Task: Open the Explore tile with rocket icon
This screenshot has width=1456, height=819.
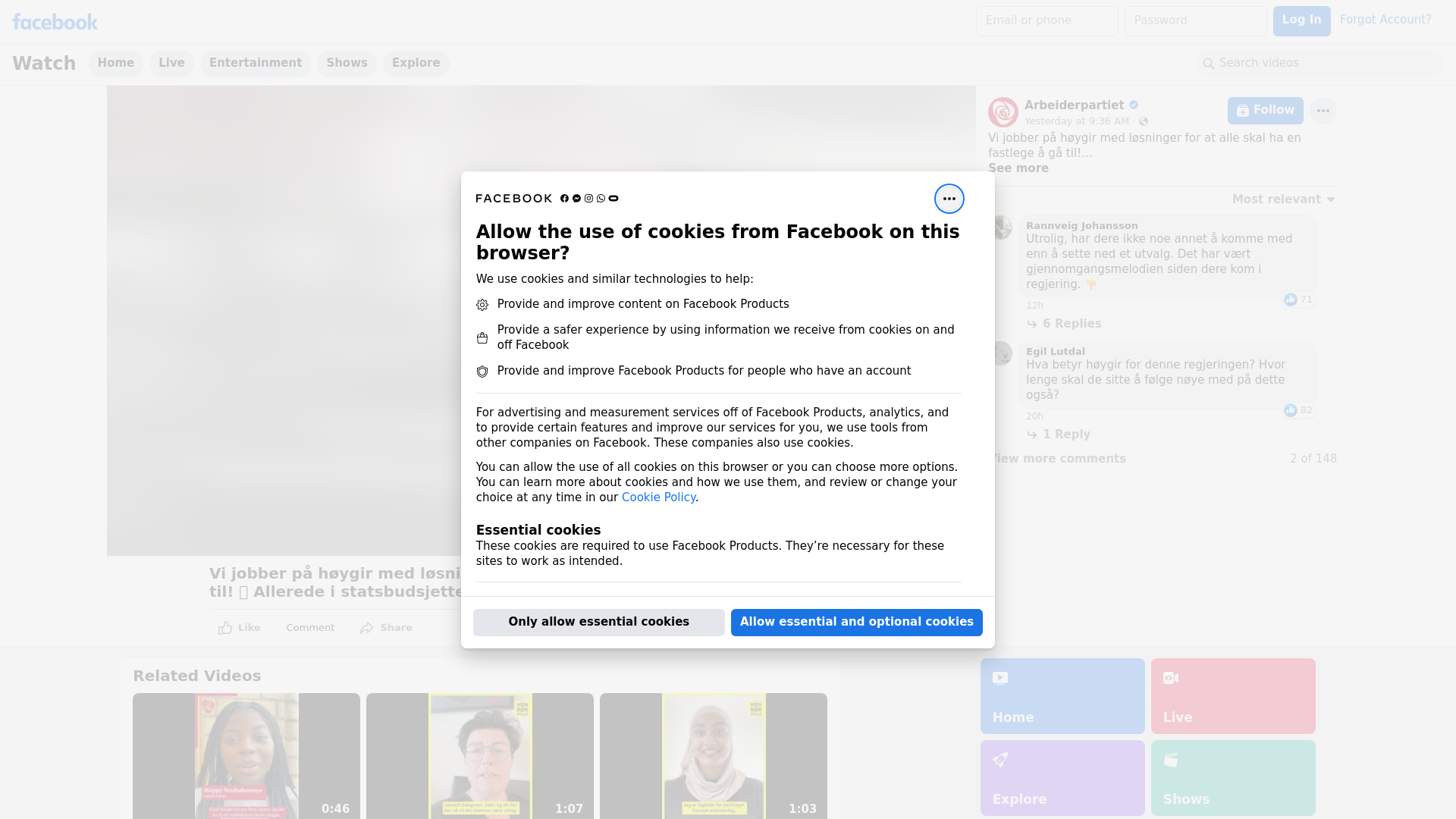Action: point(1062,778)
